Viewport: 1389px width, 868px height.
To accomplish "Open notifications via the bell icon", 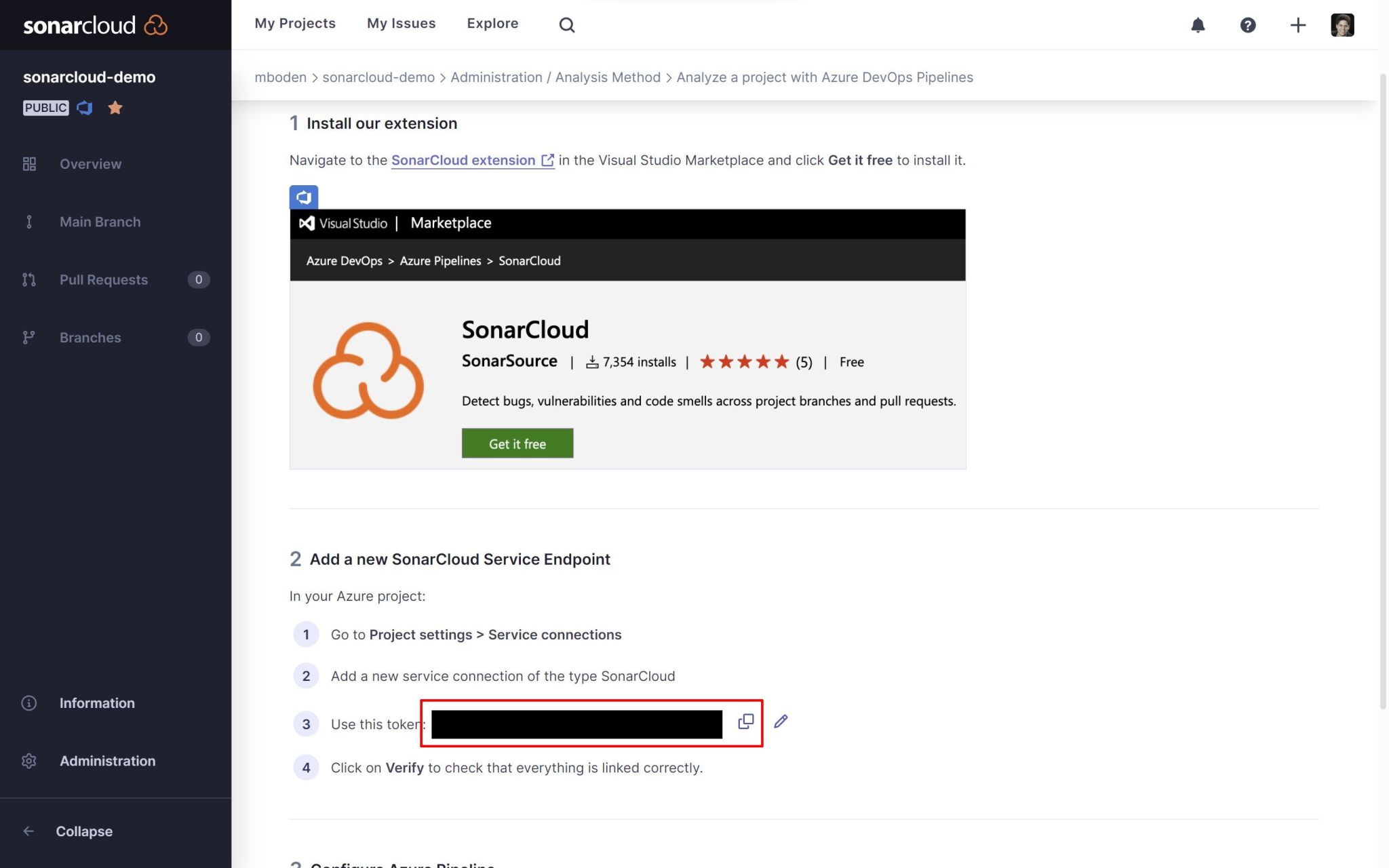I will (1198, 25).
